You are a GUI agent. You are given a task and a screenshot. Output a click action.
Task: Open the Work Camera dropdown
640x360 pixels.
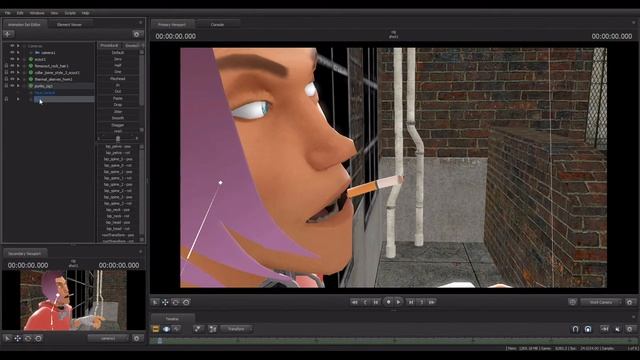tap(601, 302)
